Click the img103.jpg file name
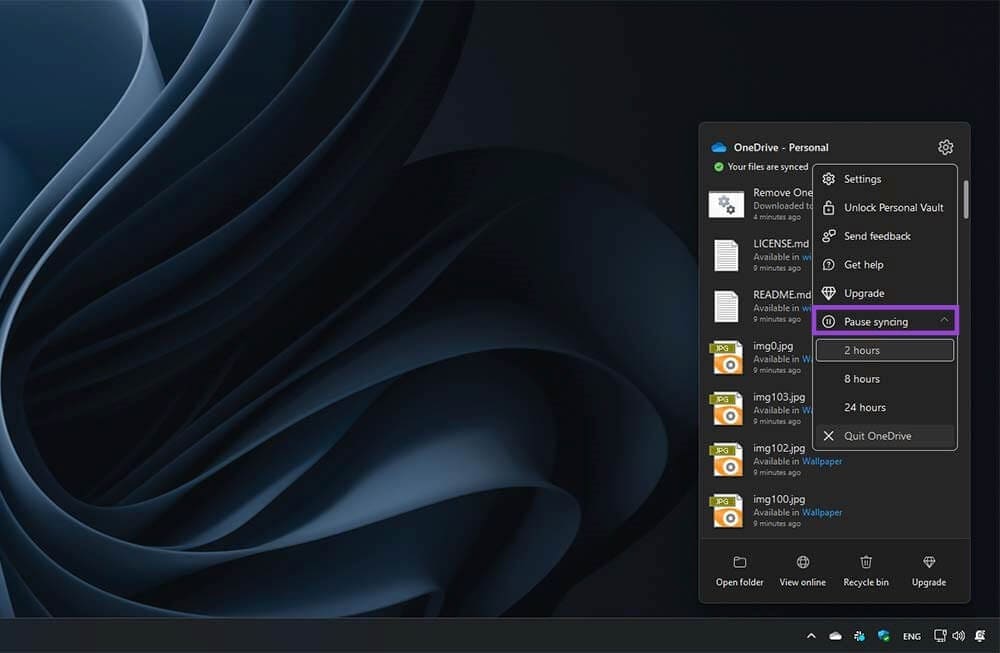Viewport: 1000px width, 653px height. click(779, 397)
